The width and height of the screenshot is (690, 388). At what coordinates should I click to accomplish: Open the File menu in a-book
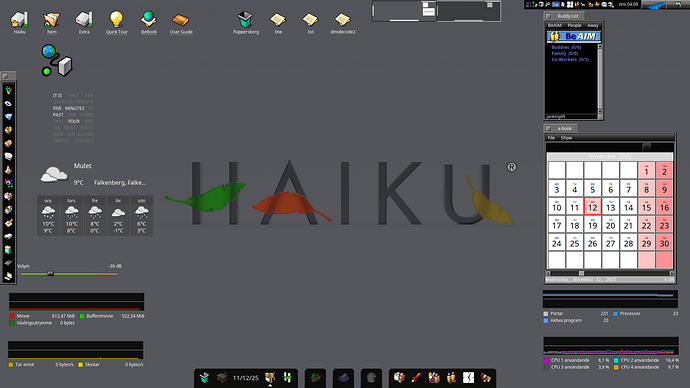tap(551, 138)
